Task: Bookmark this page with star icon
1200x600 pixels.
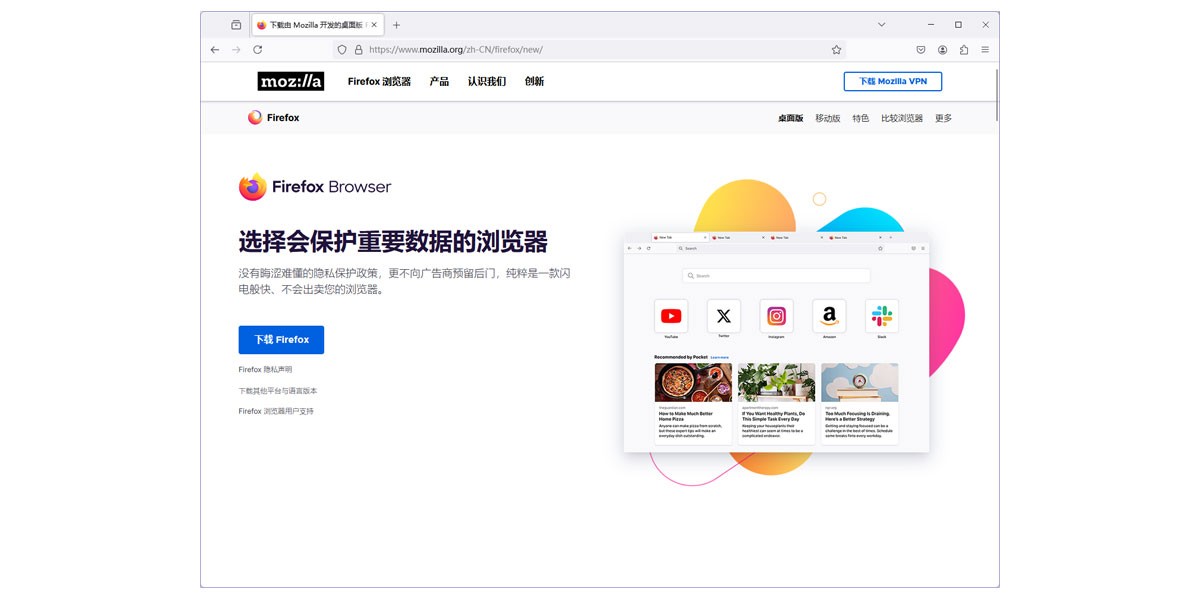Action: click(x=837, y=49)
